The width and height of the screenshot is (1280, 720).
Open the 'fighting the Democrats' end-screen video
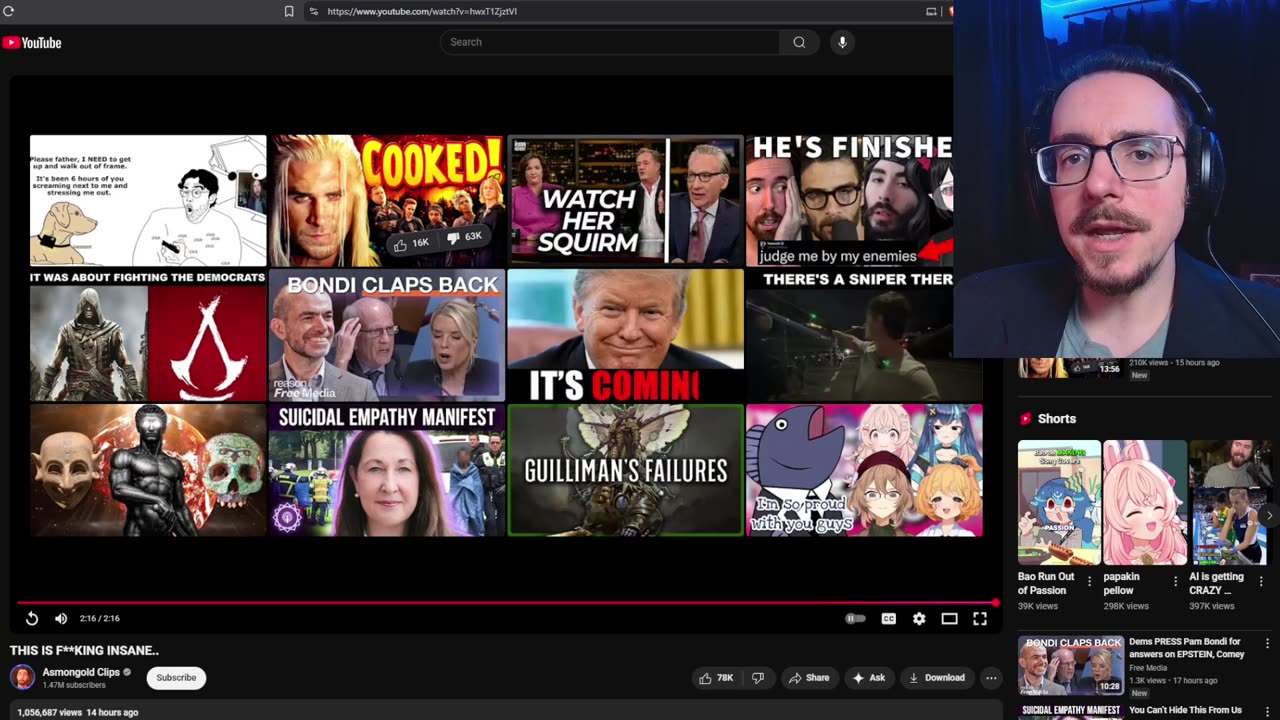(148, 335)
